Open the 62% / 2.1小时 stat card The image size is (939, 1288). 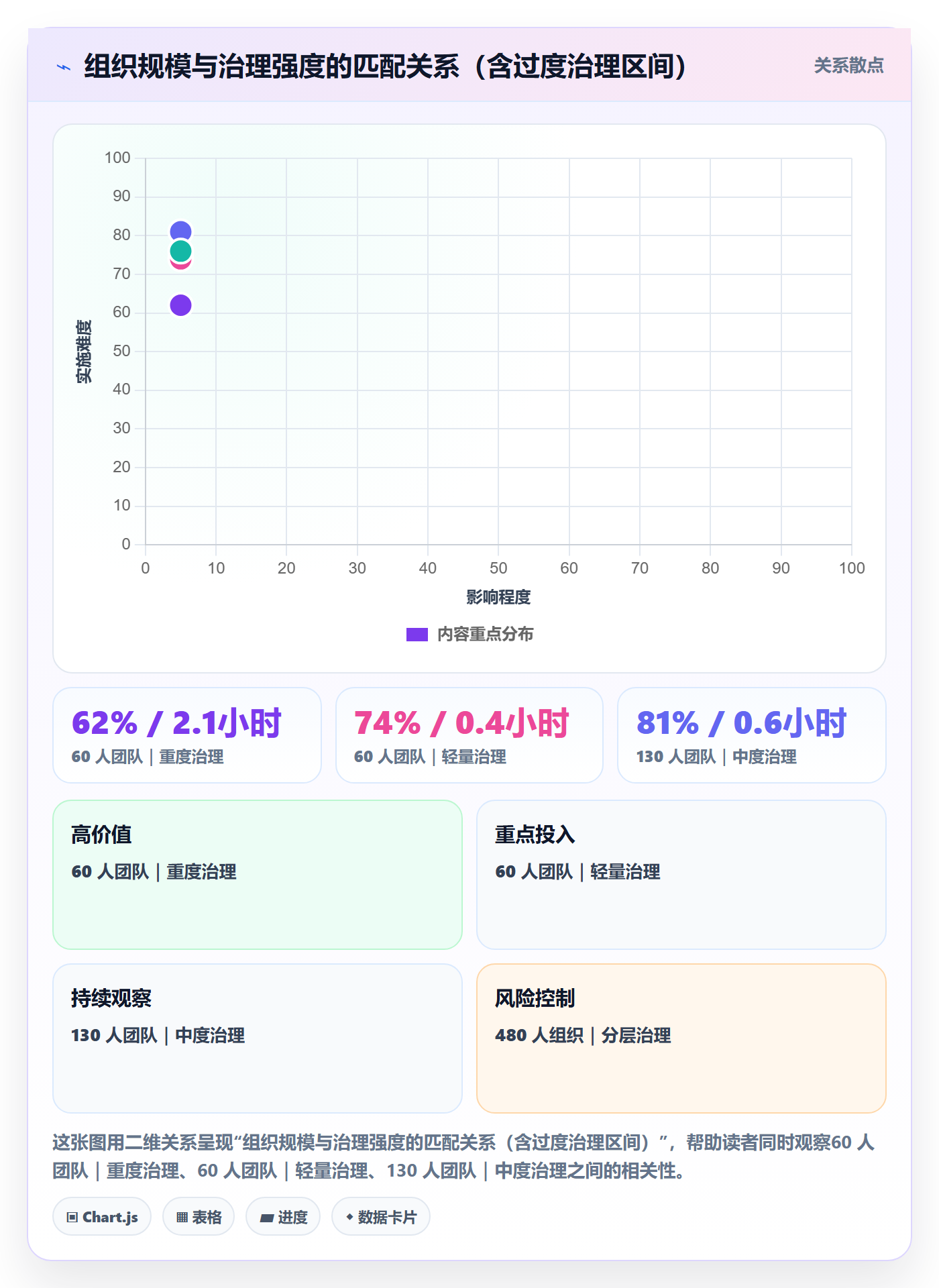[187, 735]
